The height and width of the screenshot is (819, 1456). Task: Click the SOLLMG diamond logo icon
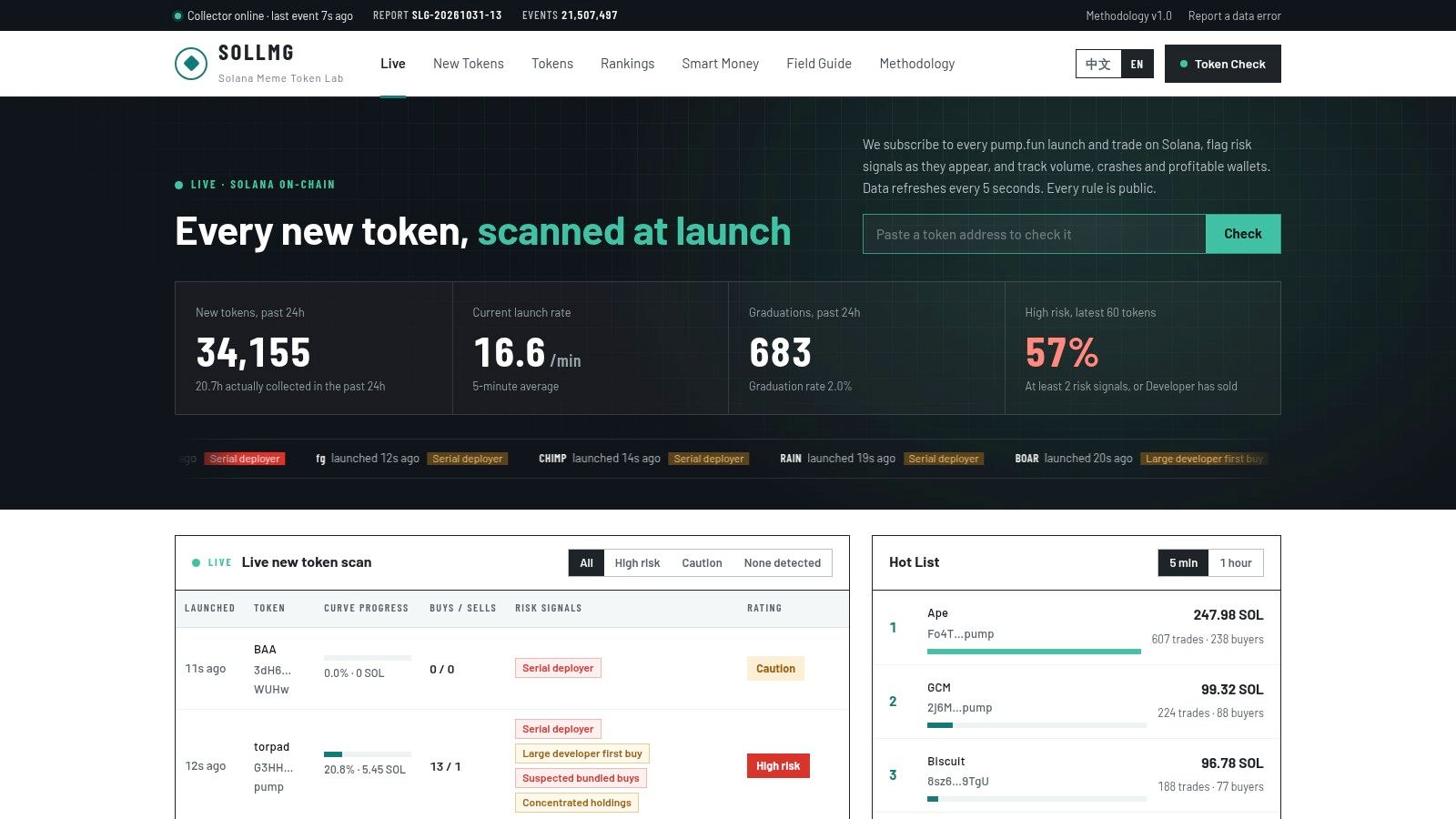click(x=191, y=64)
